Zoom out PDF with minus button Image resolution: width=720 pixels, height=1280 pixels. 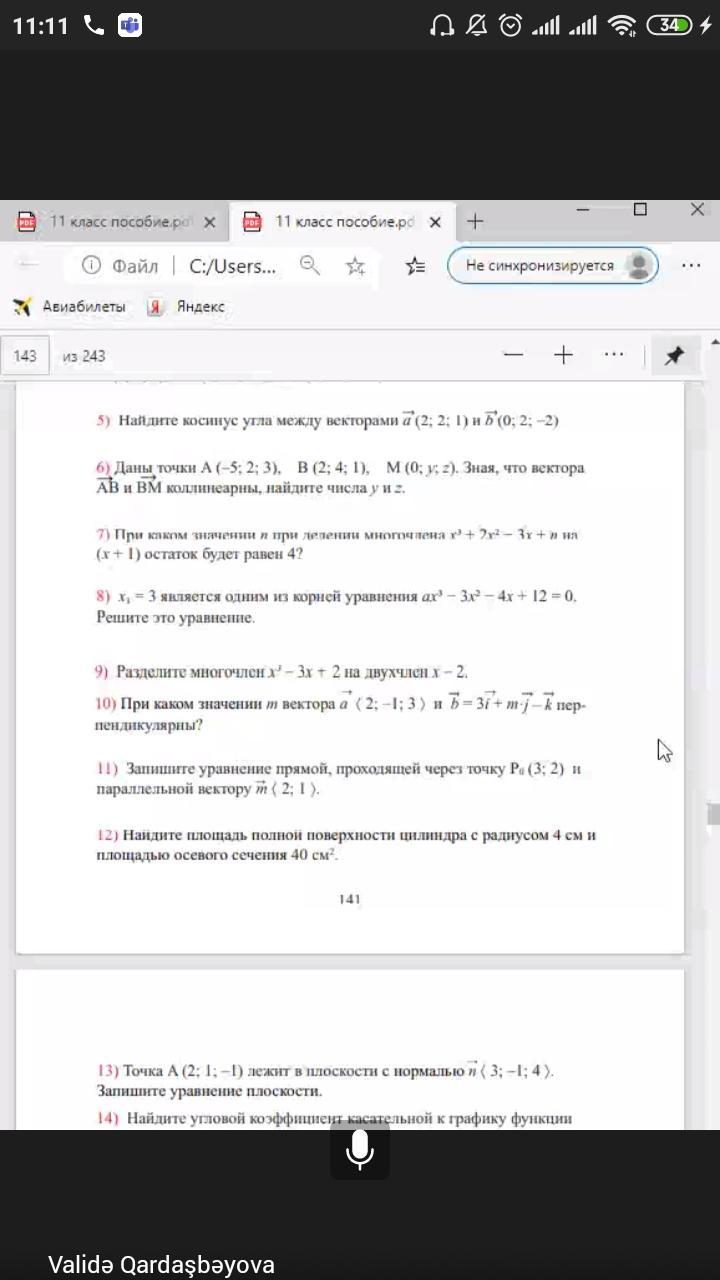(x=513, y=355)
